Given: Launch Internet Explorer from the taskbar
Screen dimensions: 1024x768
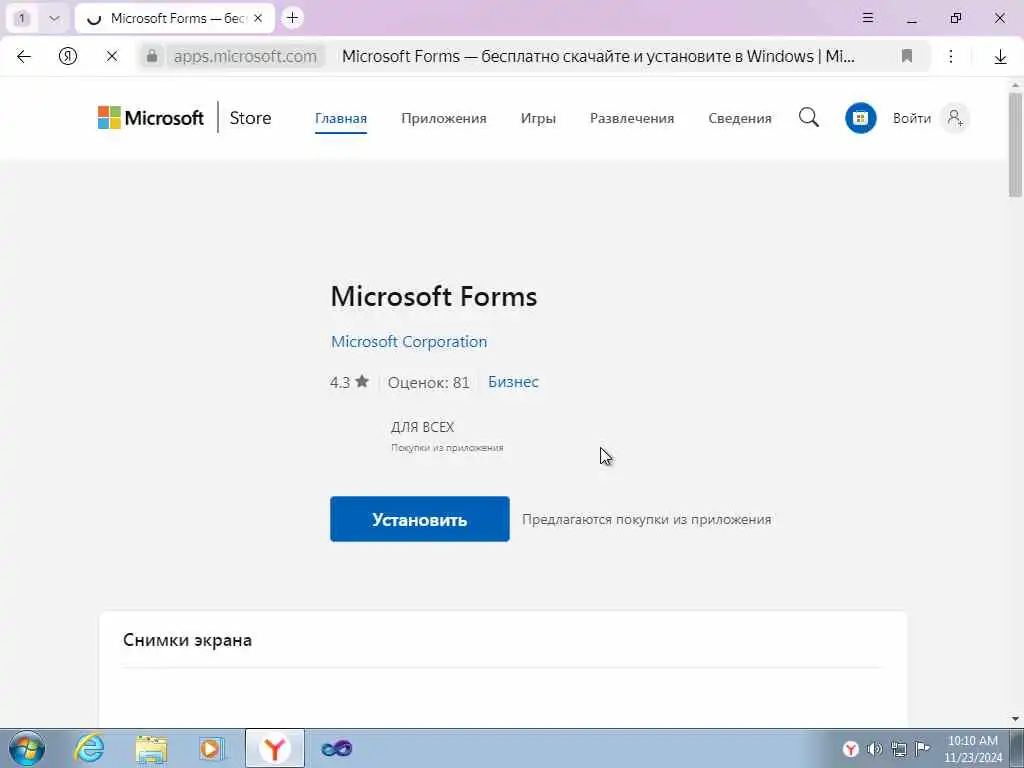Looking at the screenshot, I should [89, 748].
